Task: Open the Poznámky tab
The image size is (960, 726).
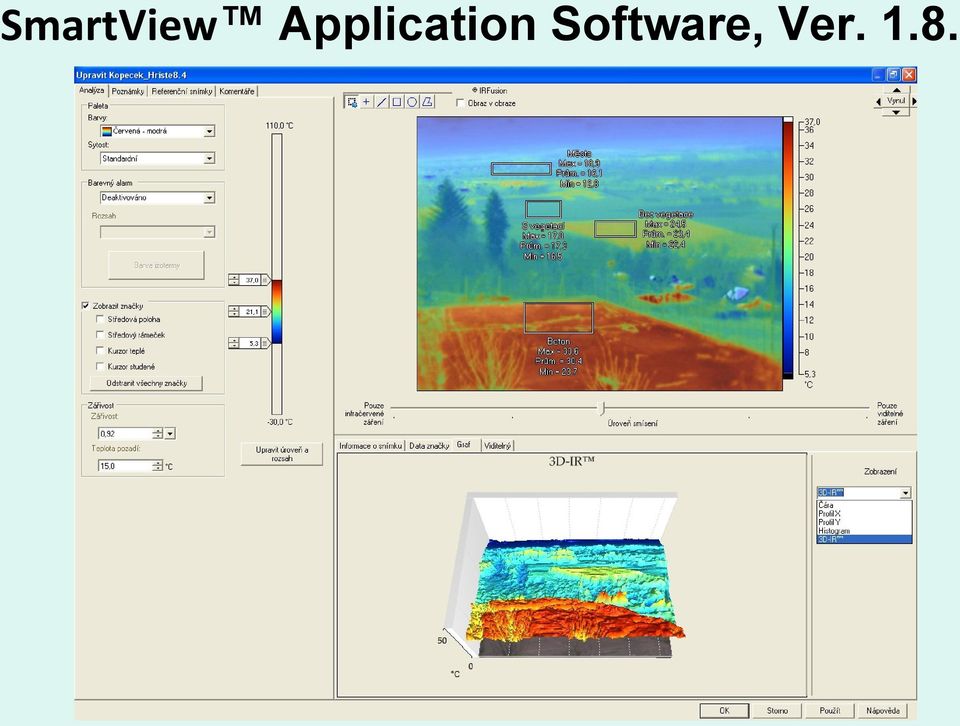Action: pos(128,91)
